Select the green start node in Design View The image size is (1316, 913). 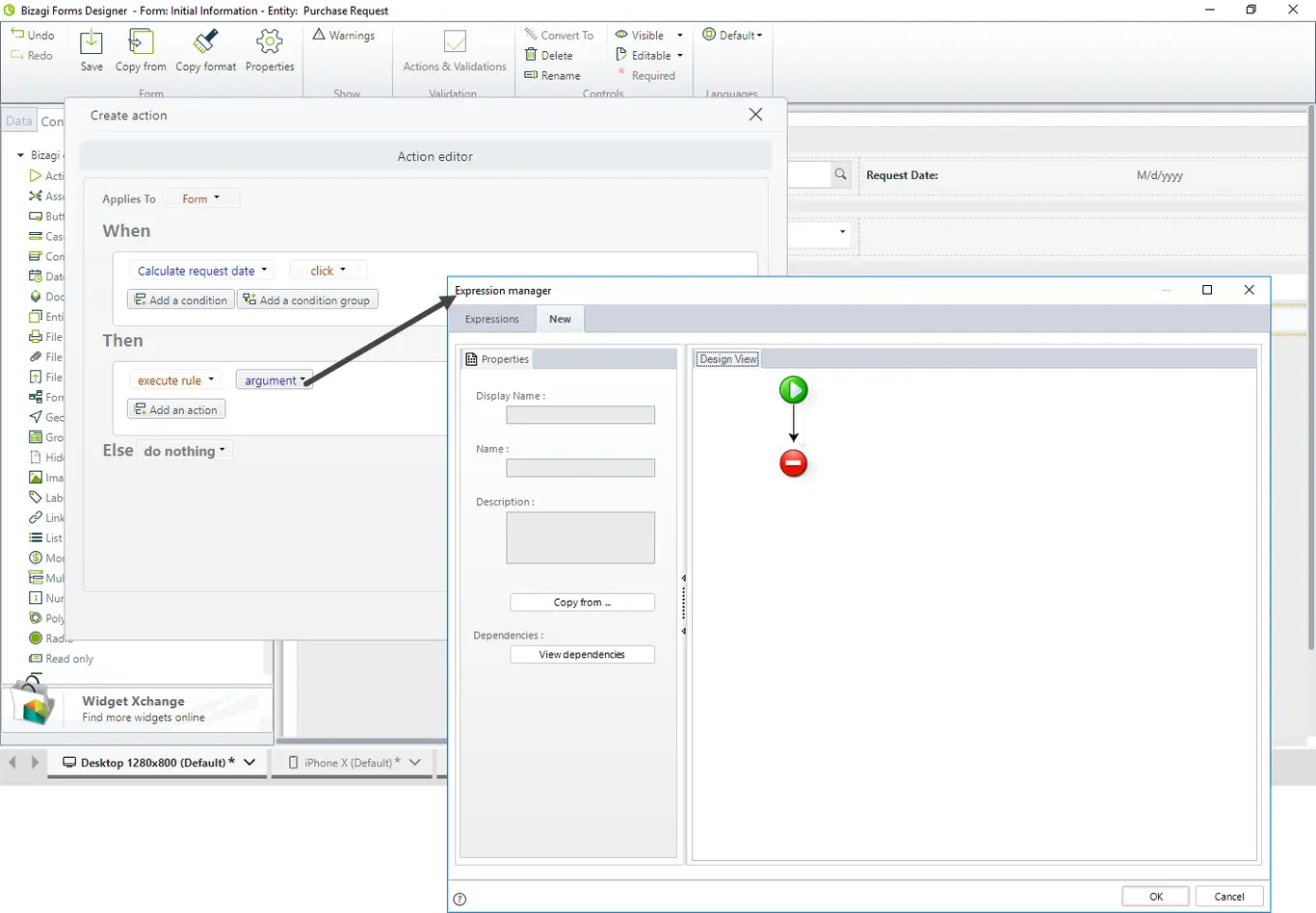[794, 390]
